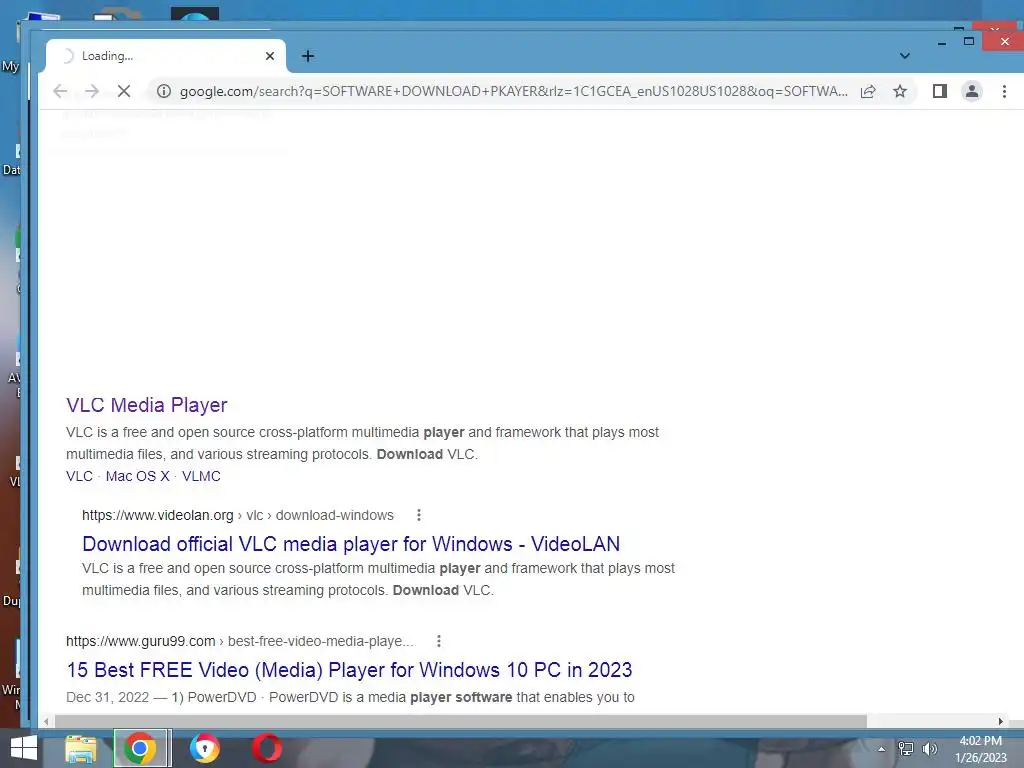This screenshot has width=1024, height=768.
Task: Switch to Google Chrome in taskbar
Action: point(140,749)
